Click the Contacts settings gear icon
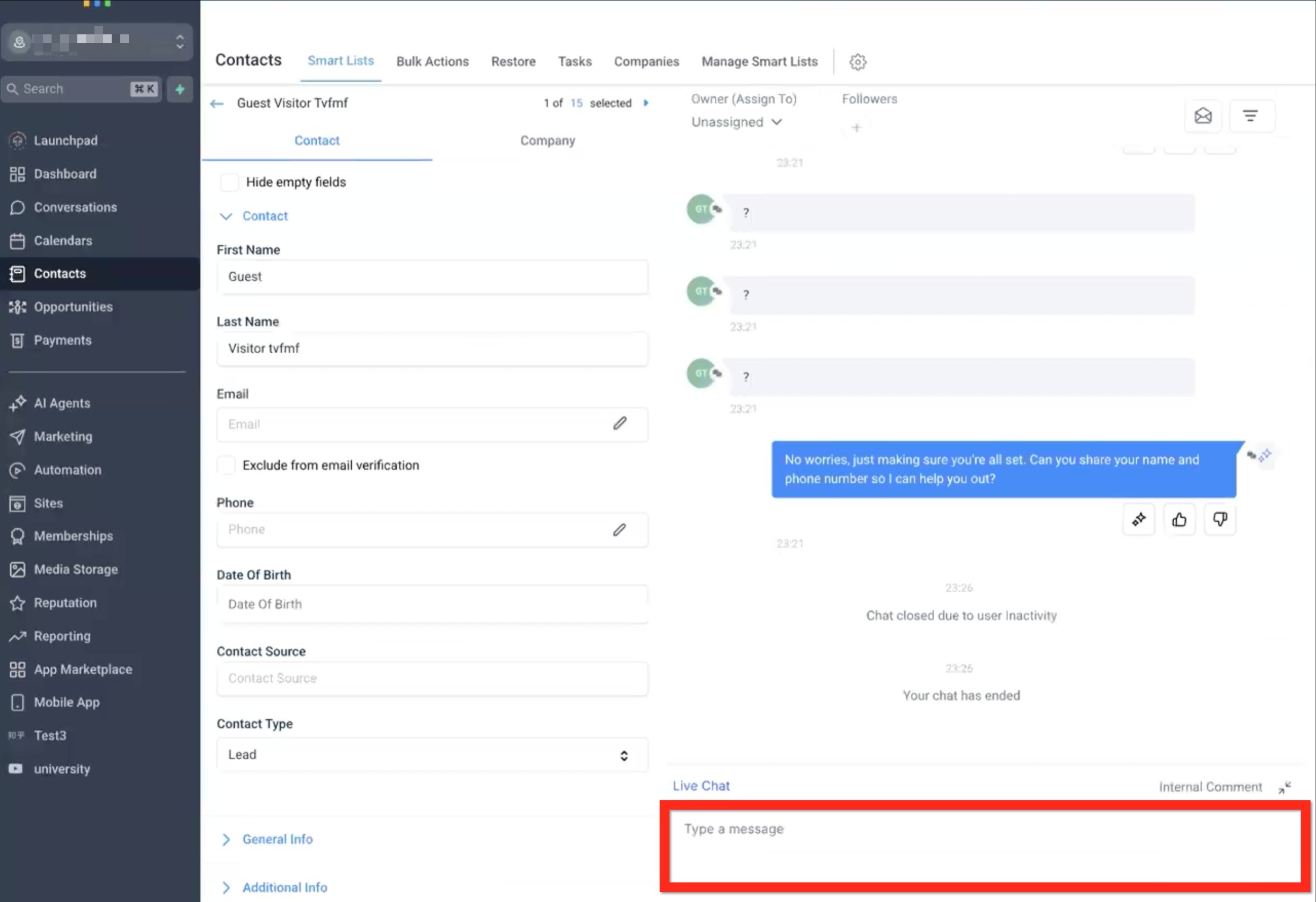This screenshot has height=902, width=1316. [x=857, y=62]
